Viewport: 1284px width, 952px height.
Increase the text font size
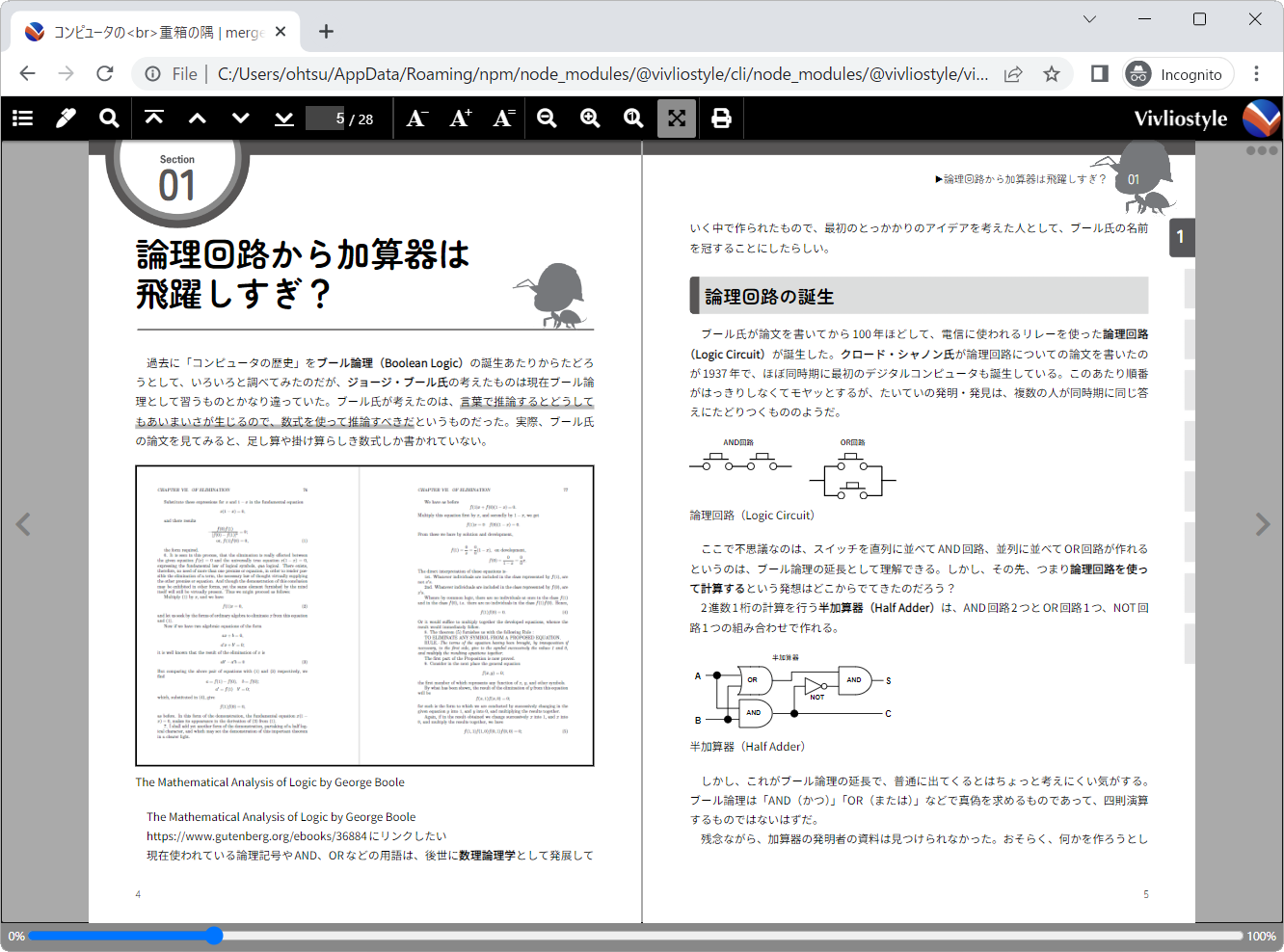(460, 118)
